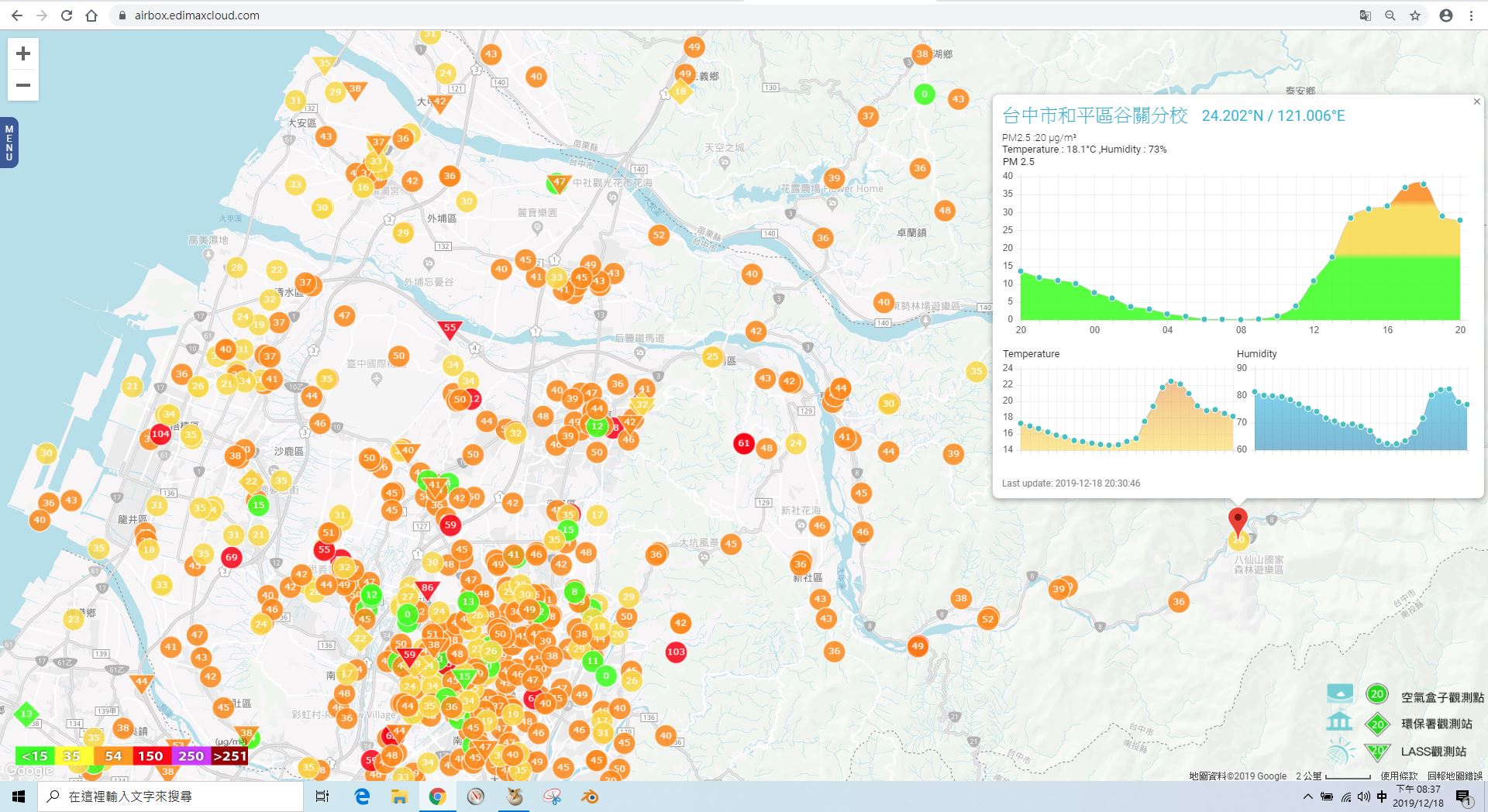Viewport: 1488px width, 812px height.
Task: Open Chrome profile account icon
Action: tap(1445, 15)
